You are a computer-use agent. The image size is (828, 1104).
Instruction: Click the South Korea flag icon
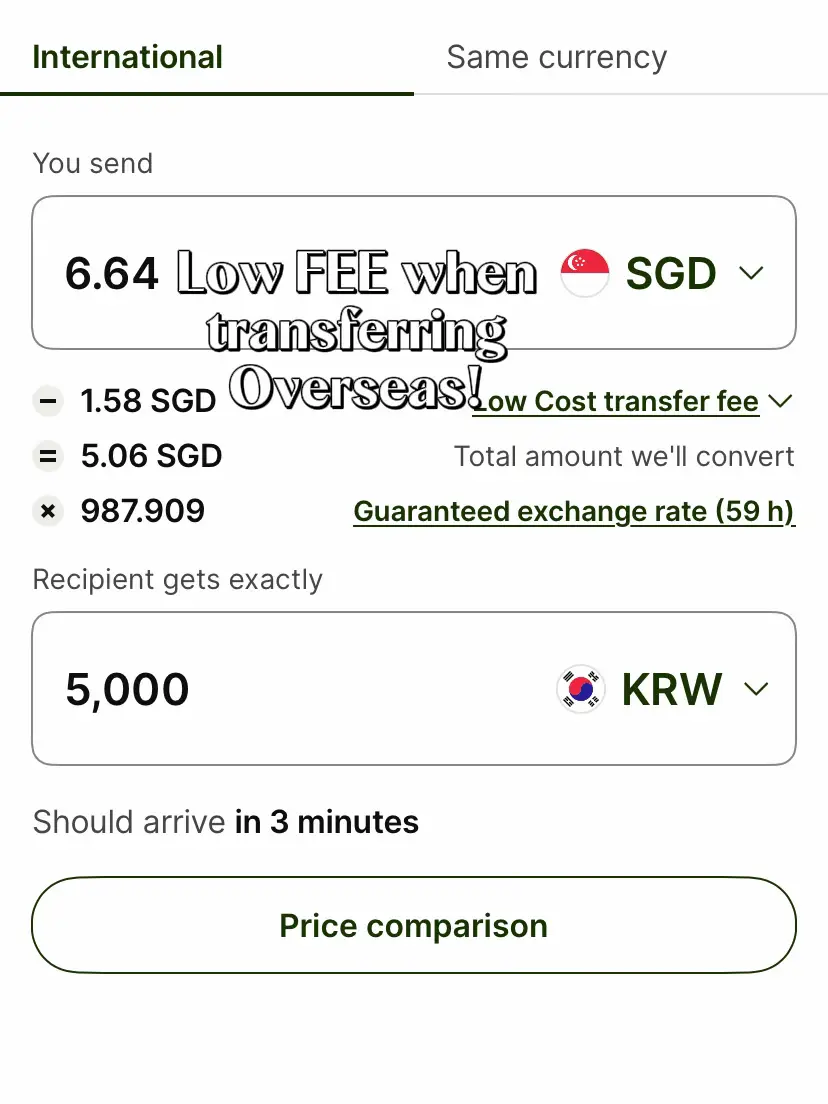581,689
